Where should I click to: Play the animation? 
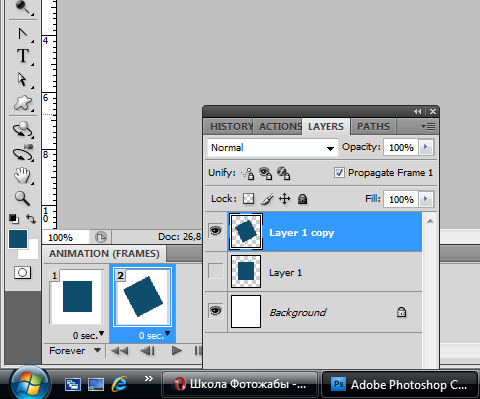[x=177, y=351]
